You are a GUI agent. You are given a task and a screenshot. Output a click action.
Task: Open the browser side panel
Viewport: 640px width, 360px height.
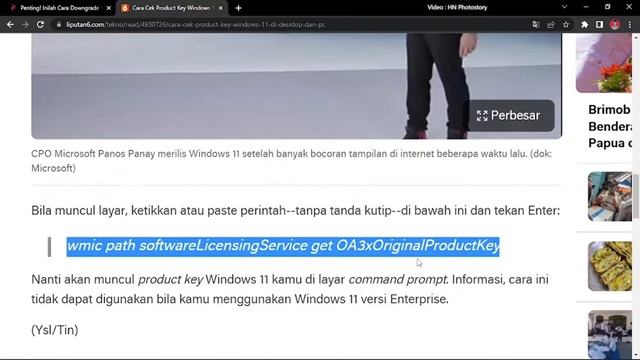(x=599, y=24)
